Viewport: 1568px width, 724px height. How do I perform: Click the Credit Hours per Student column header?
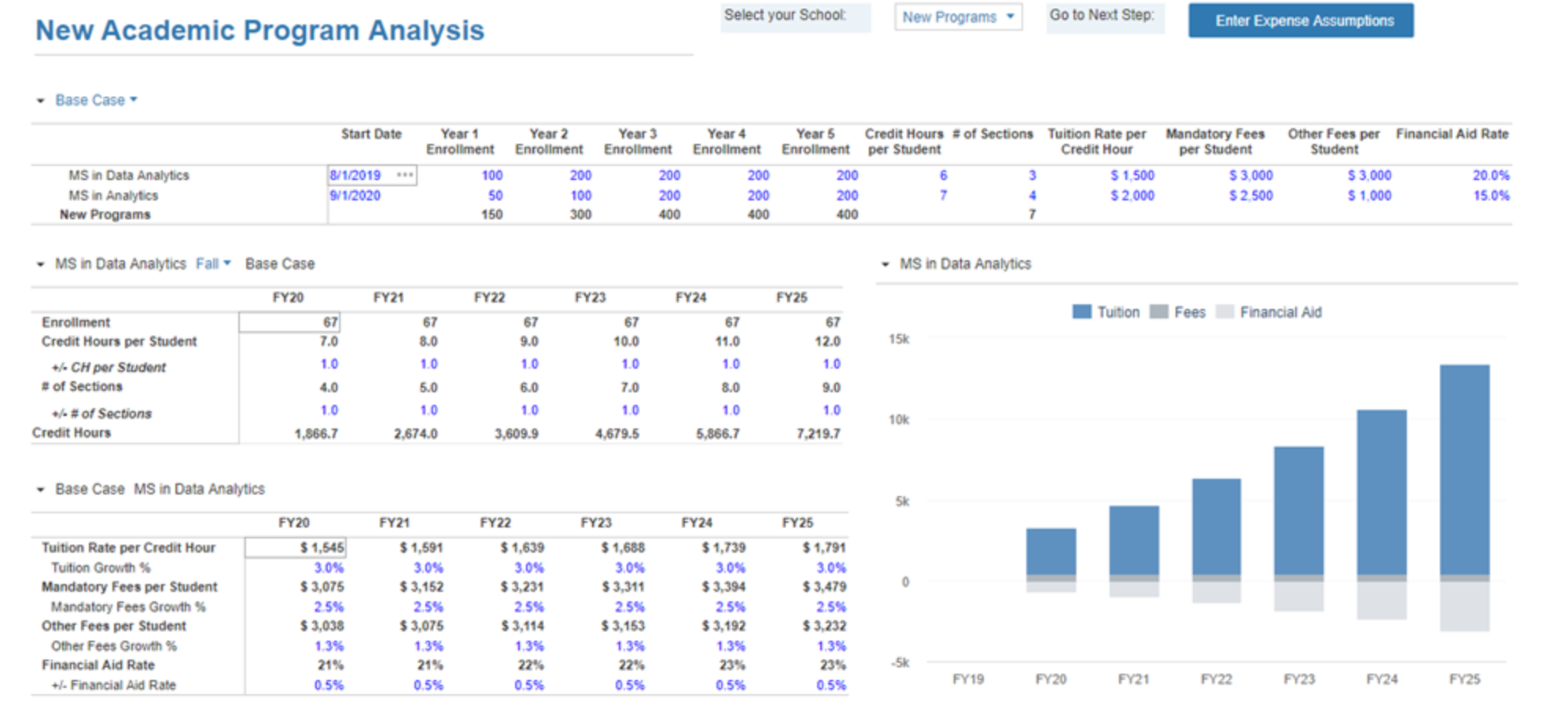click(904, 141)
